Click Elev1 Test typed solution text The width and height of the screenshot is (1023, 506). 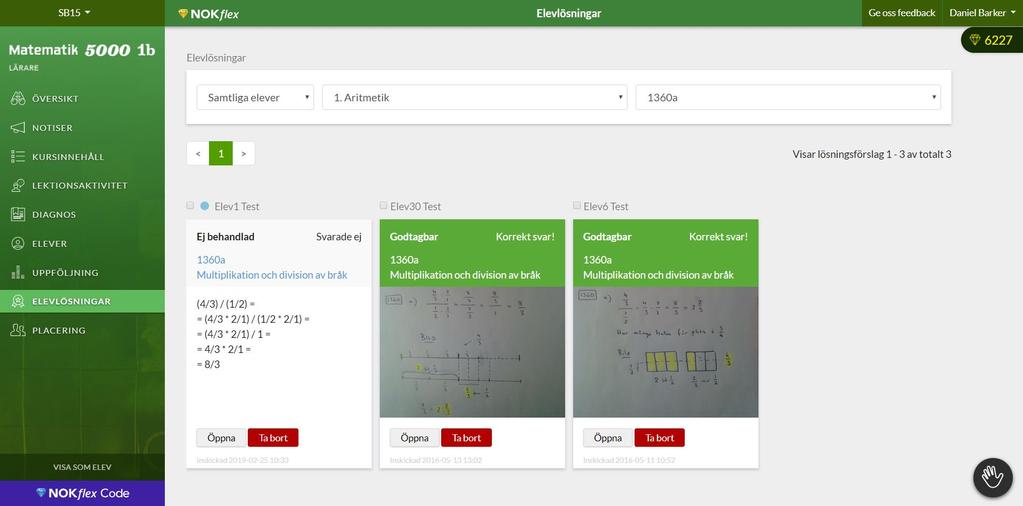coord(252,334)
